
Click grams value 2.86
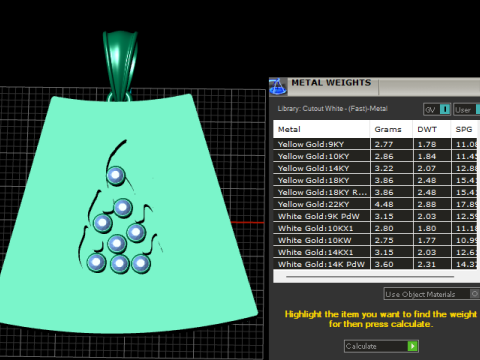(x=384, y=156)
